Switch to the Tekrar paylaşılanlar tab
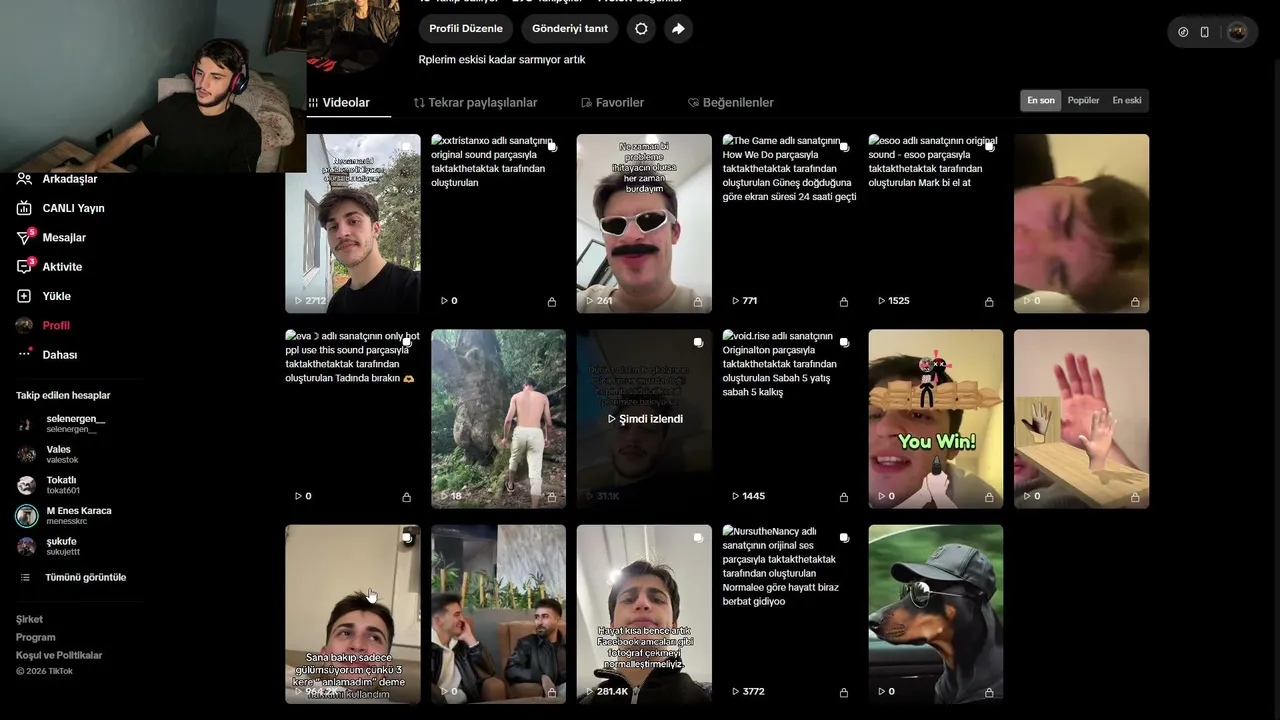Image resolution: width=1280 pixels, height=720 pixels. [x=476, y=103]
